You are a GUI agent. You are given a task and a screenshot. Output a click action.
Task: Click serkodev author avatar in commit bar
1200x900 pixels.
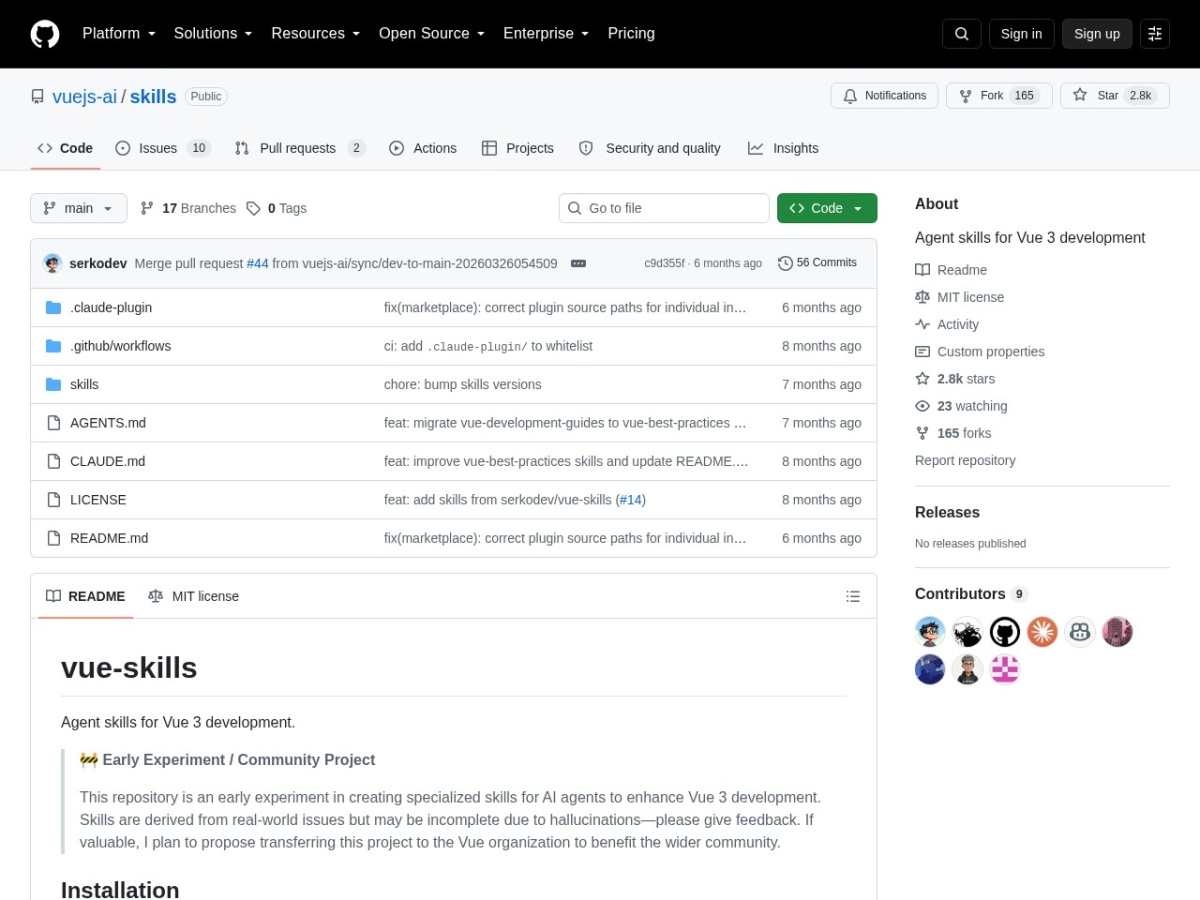[53, 263]
